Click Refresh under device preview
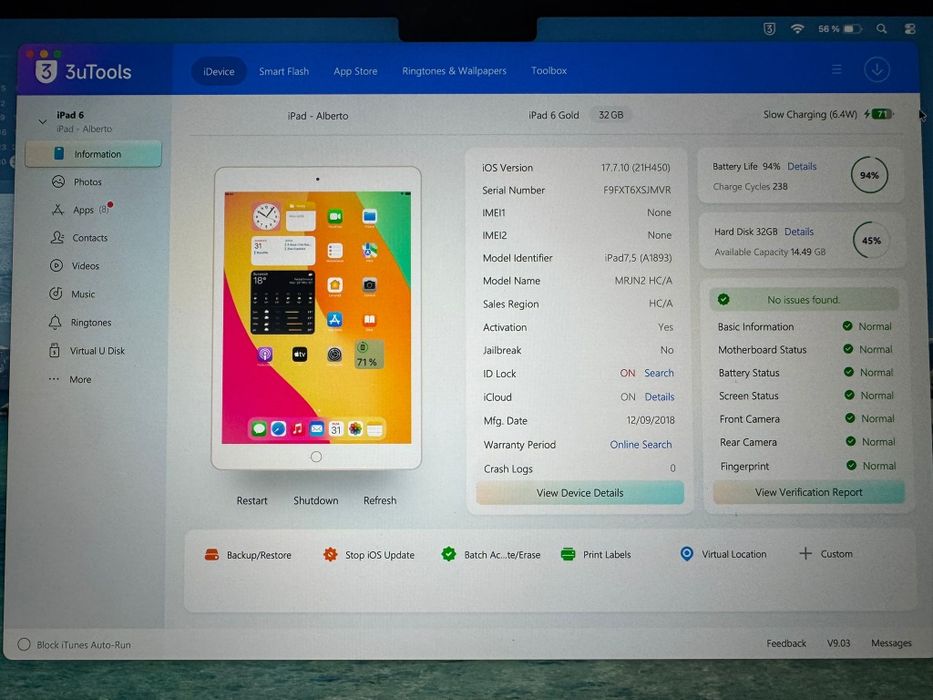This screenshot has width=933, height=700. pos(380,501)
